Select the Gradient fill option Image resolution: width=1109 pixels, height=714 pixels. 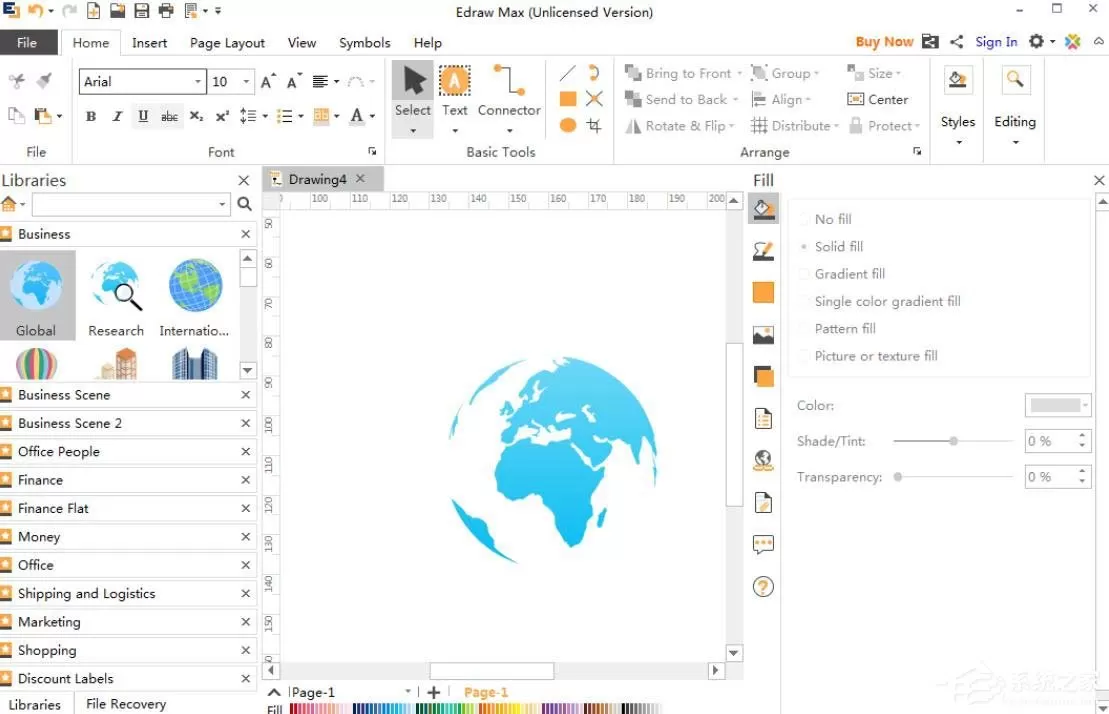[842, 274]
